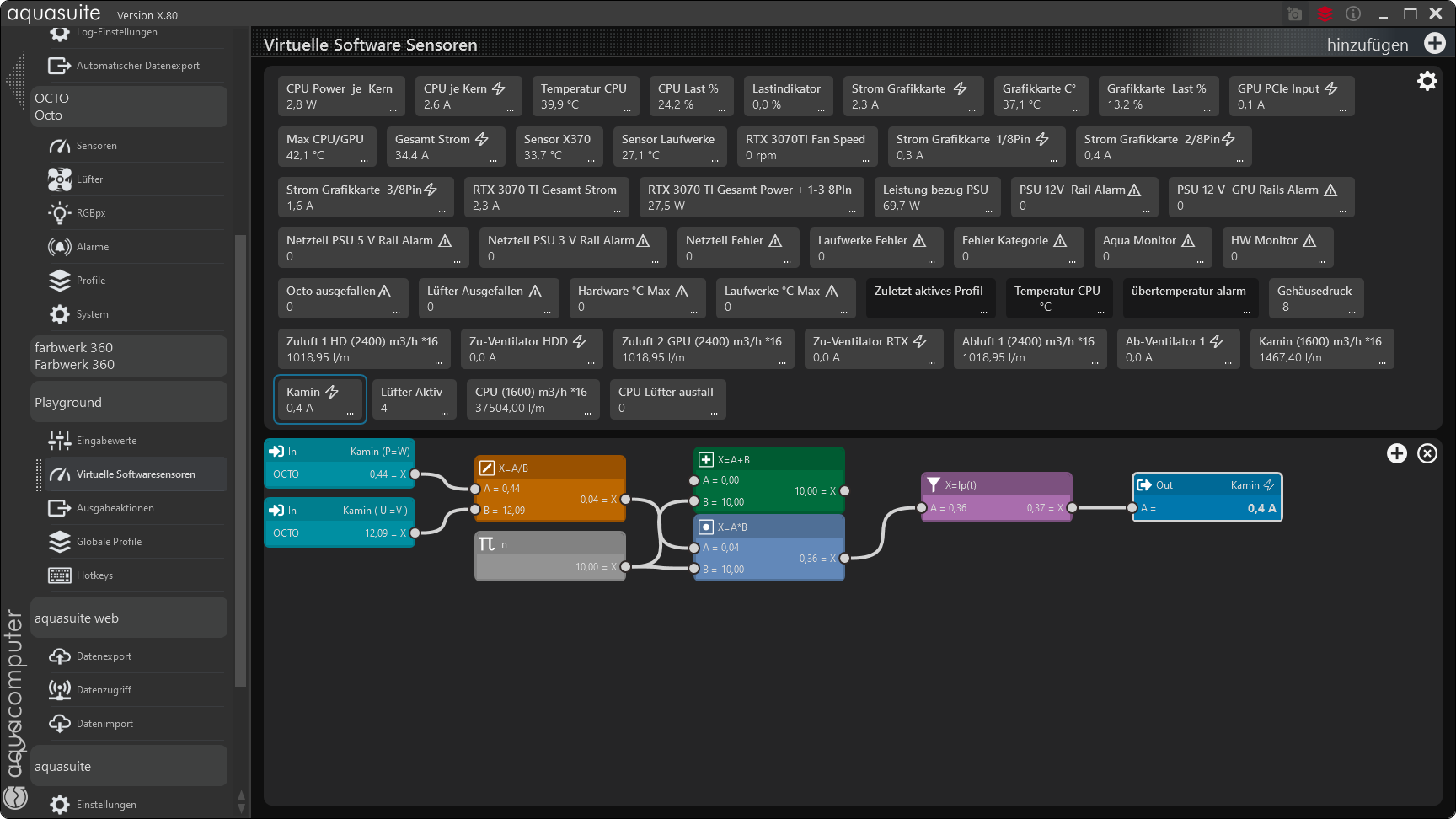Collapse the Playground section header
The width and height of the screenshot is (1456, 819).
point(128,403)
